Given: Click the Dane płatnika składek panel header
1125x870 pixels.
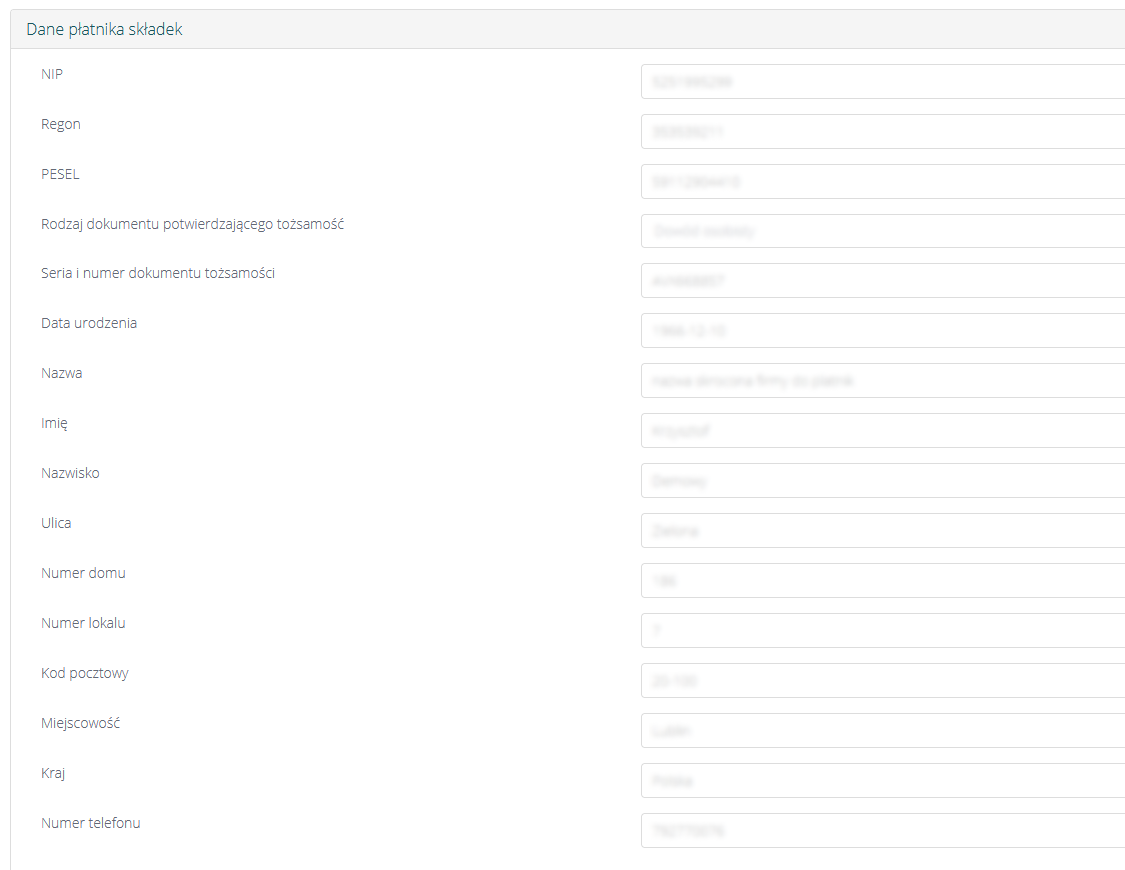Looking at the screenshot, I should coord(104,30).
